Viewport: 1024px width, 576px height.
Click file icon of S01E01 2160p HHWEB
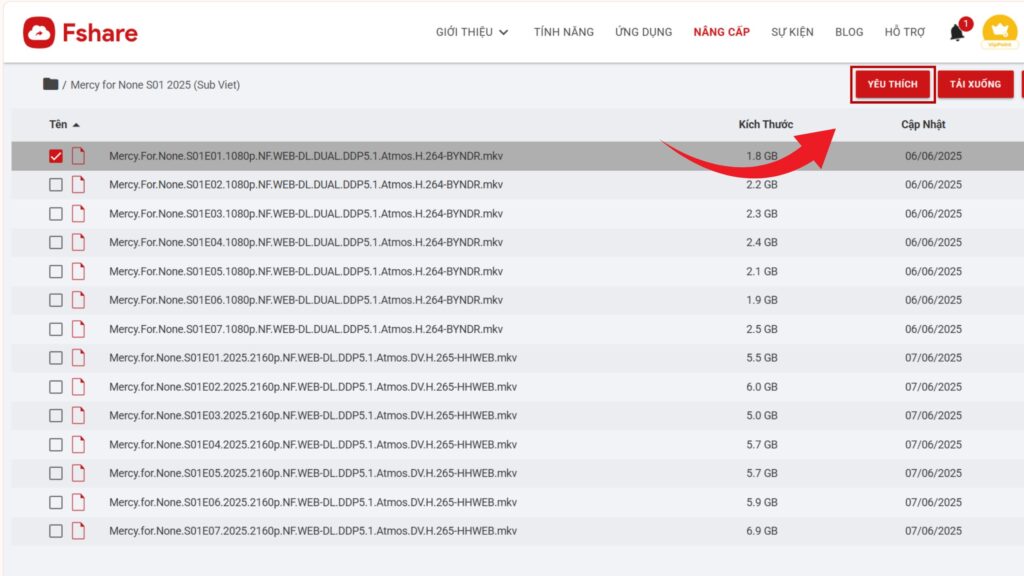(78, 358)
